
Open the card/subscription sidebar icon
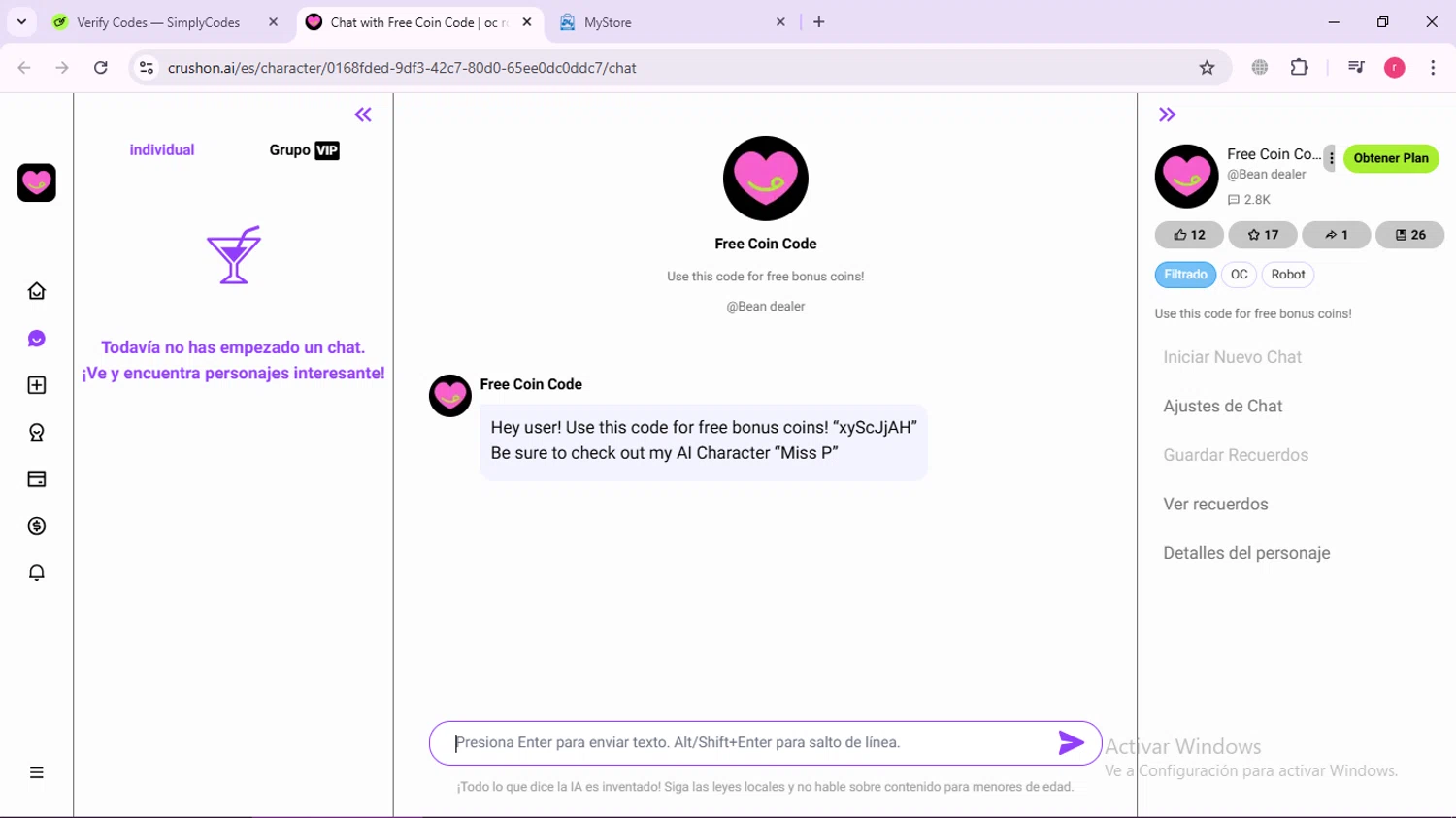pos(37,479)
